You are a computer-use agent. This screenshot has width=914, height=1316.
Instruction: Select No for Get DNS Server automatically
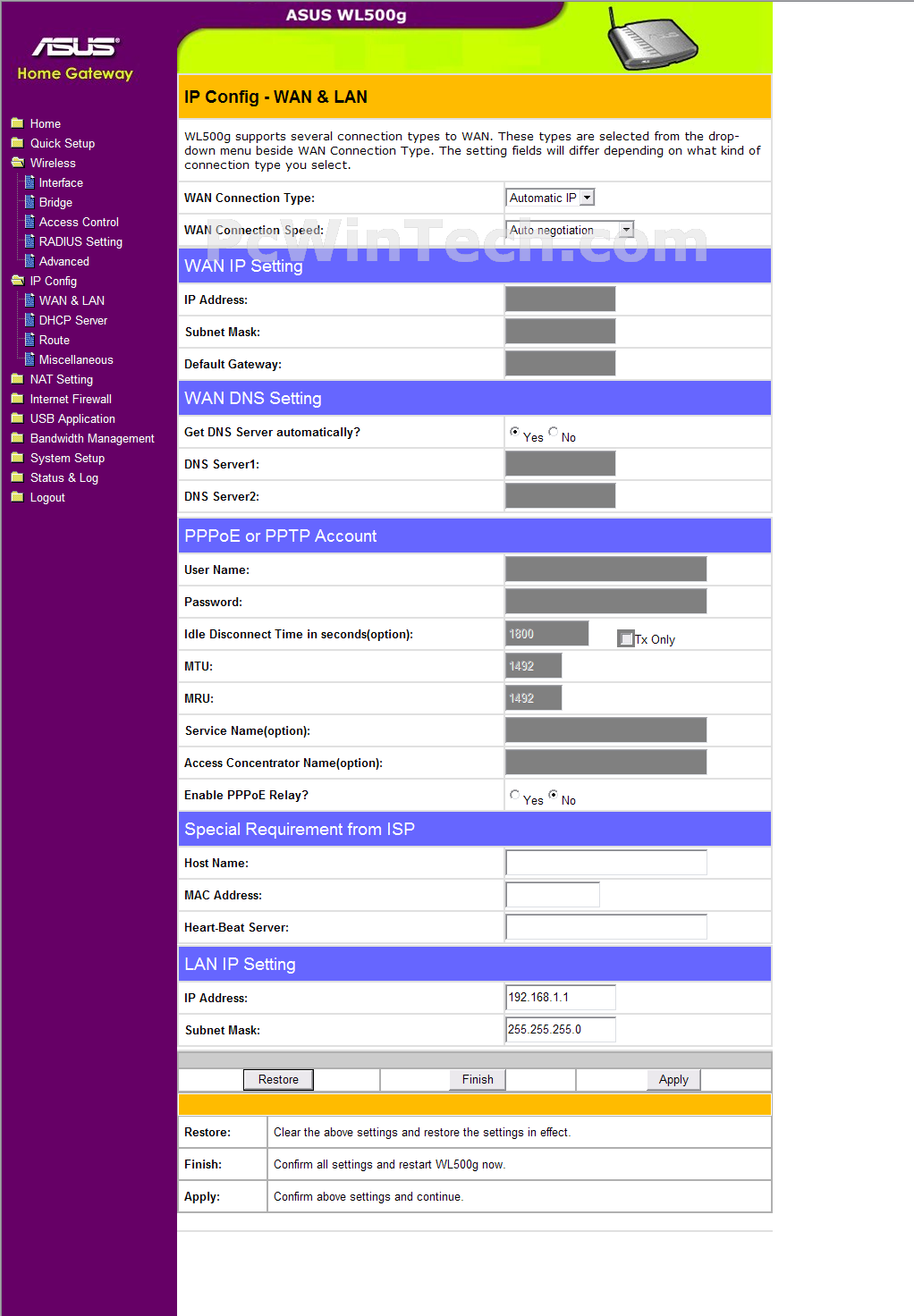pyautogui.click(x=554, y=432)
